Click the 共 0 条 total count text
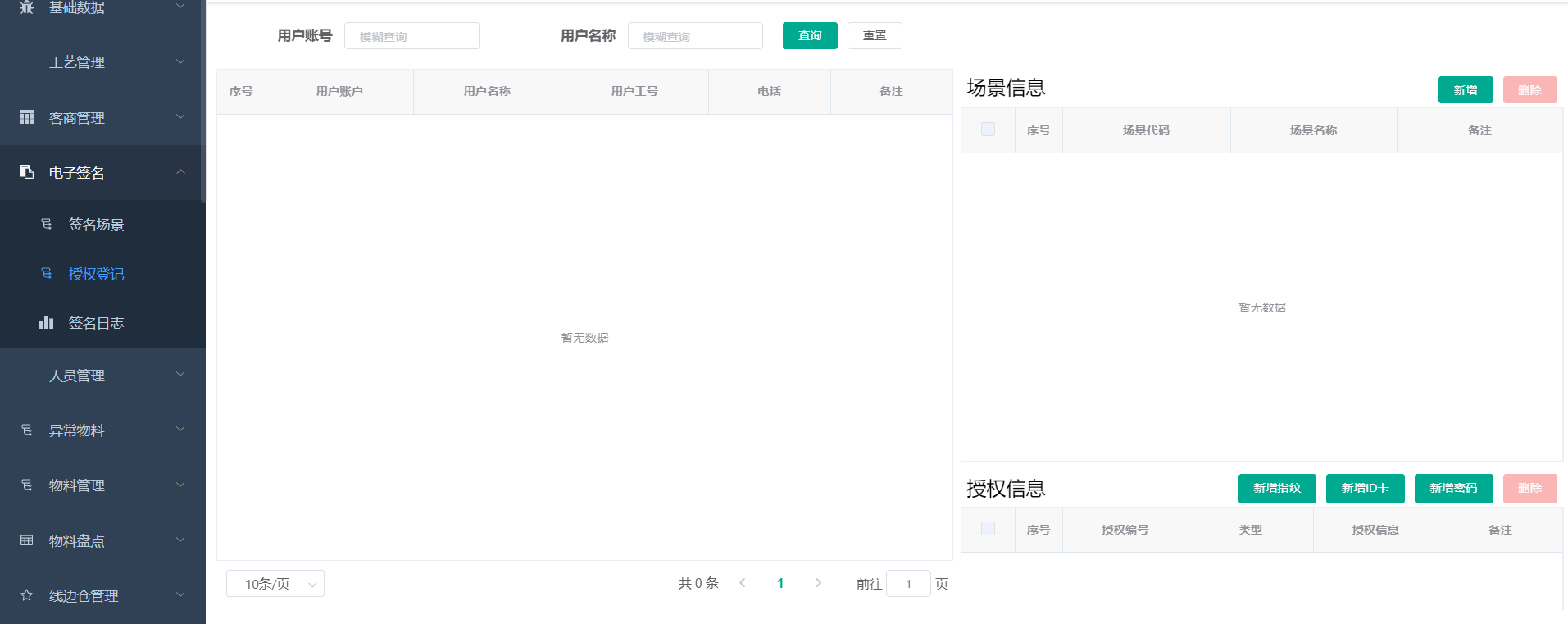The image size is (1568, 624). [698, 583]
